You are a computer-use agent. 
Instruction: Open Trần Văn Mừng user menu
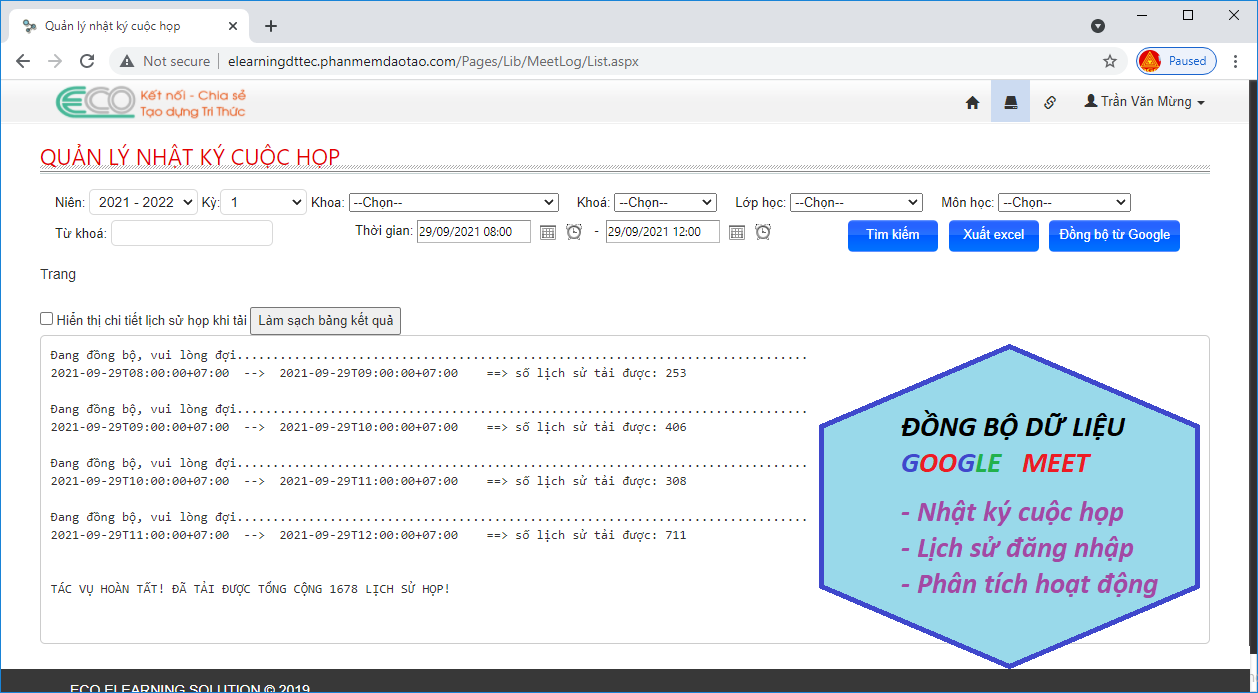point(1144,102)
